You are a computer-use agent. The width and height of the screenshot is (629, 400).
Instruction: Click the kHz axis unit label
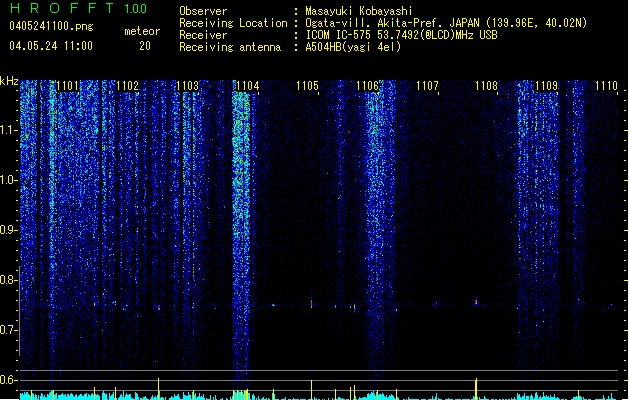pos(9,81)
